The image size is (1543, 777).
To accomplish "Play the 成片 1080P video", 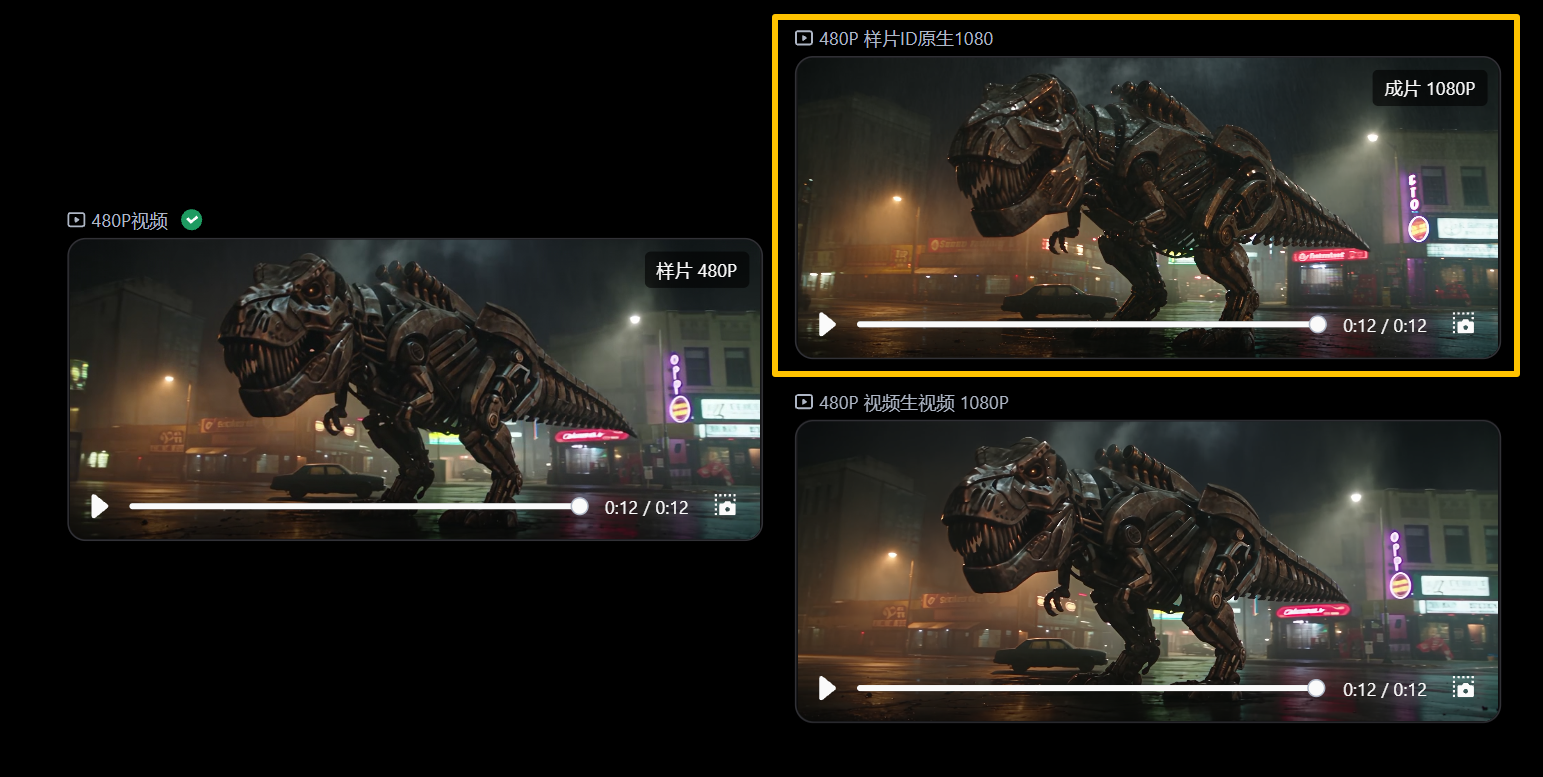I will tap(827, 325).
